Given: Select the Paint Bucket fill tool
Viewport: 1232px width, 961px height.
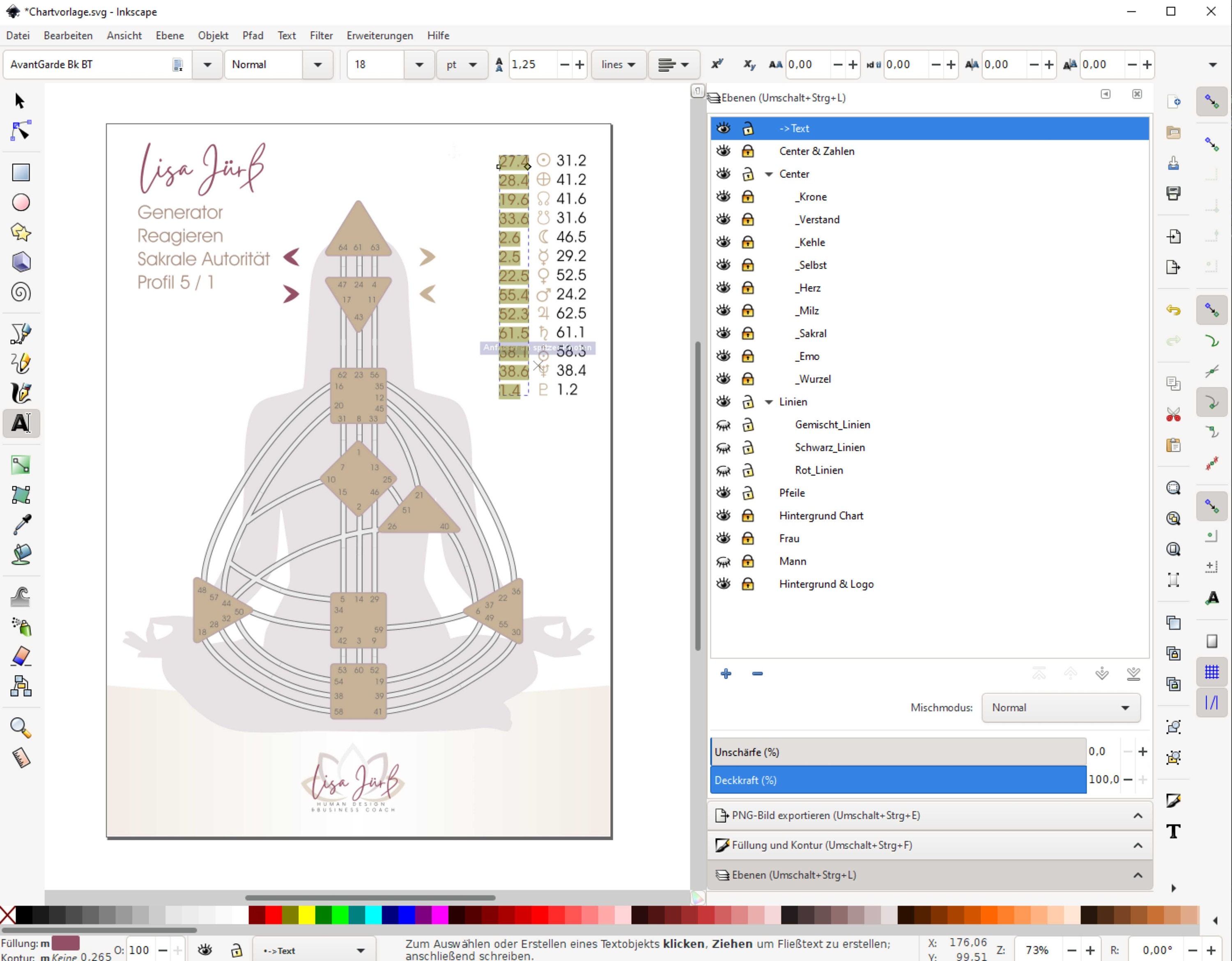Looking at the screenshot, I should (x=21, y=555).
